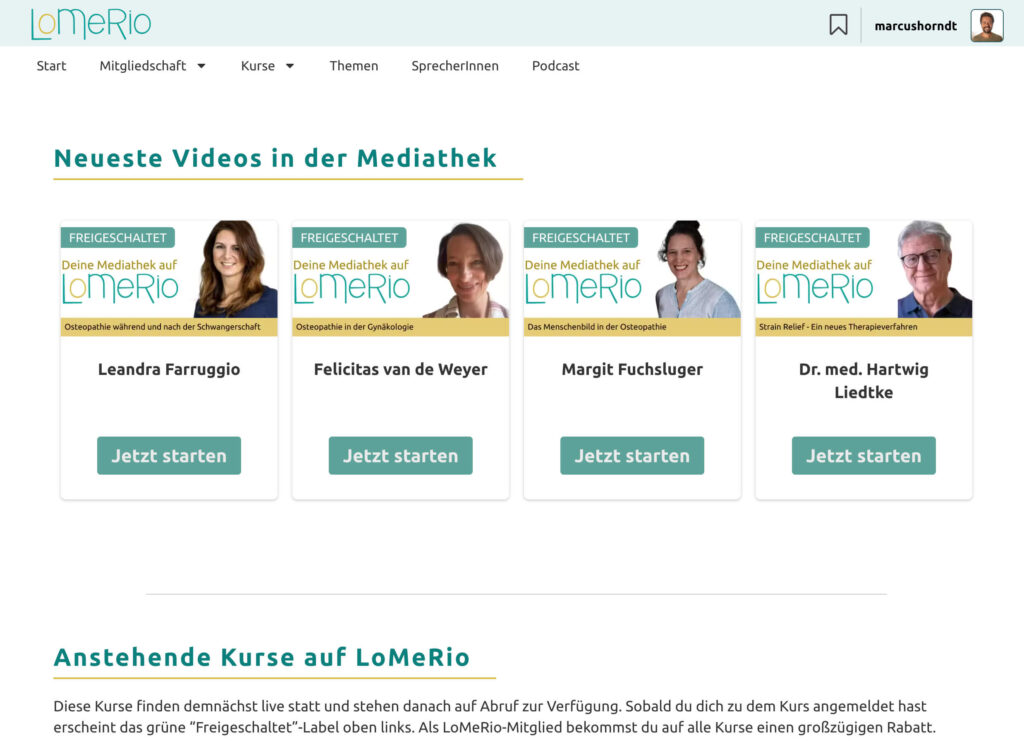
Task: Open the bookmarks icon in header
Action: tap(838, 25)
